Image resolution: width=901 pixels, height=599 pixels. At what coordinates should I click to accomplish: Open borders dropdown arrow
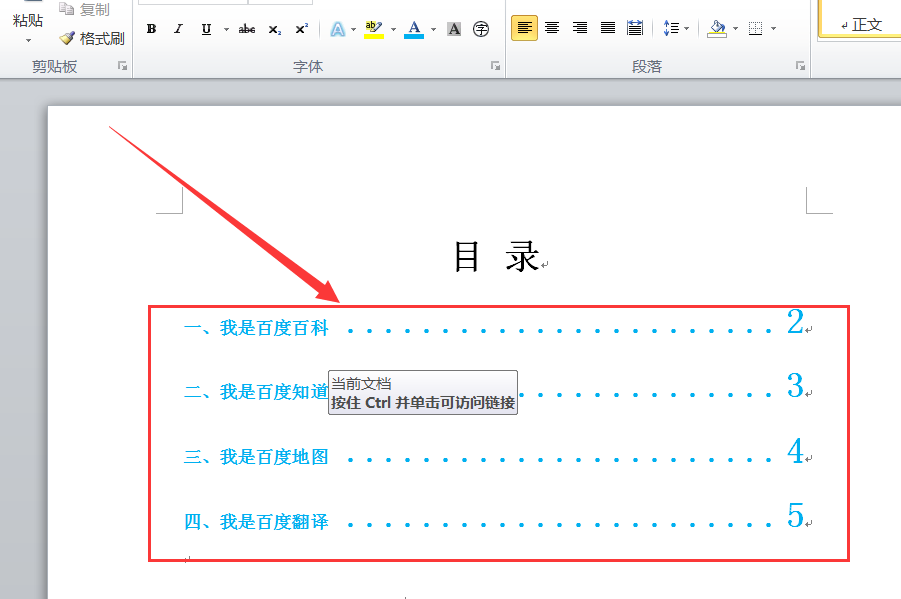click(x=773, y=28)
